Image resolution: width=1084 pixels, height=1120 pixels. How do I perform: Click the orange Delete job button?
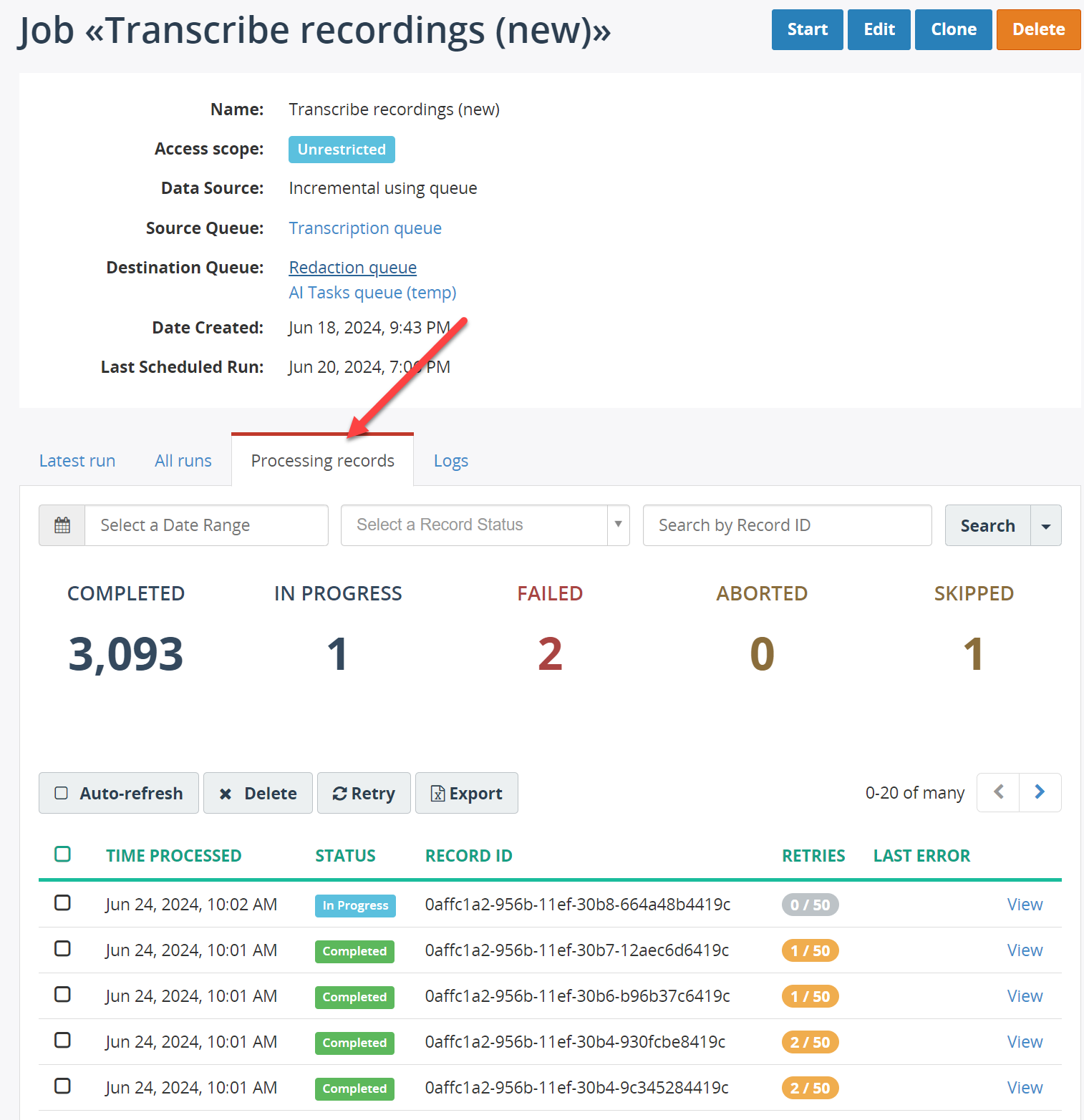click(x=1039, y=29)
